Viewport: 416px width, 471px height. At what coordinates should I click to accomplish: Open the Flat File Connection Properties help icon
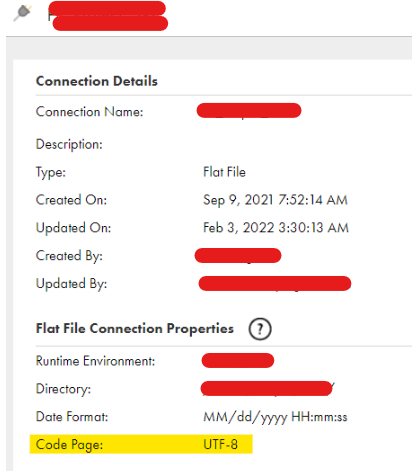coord(260,329)
